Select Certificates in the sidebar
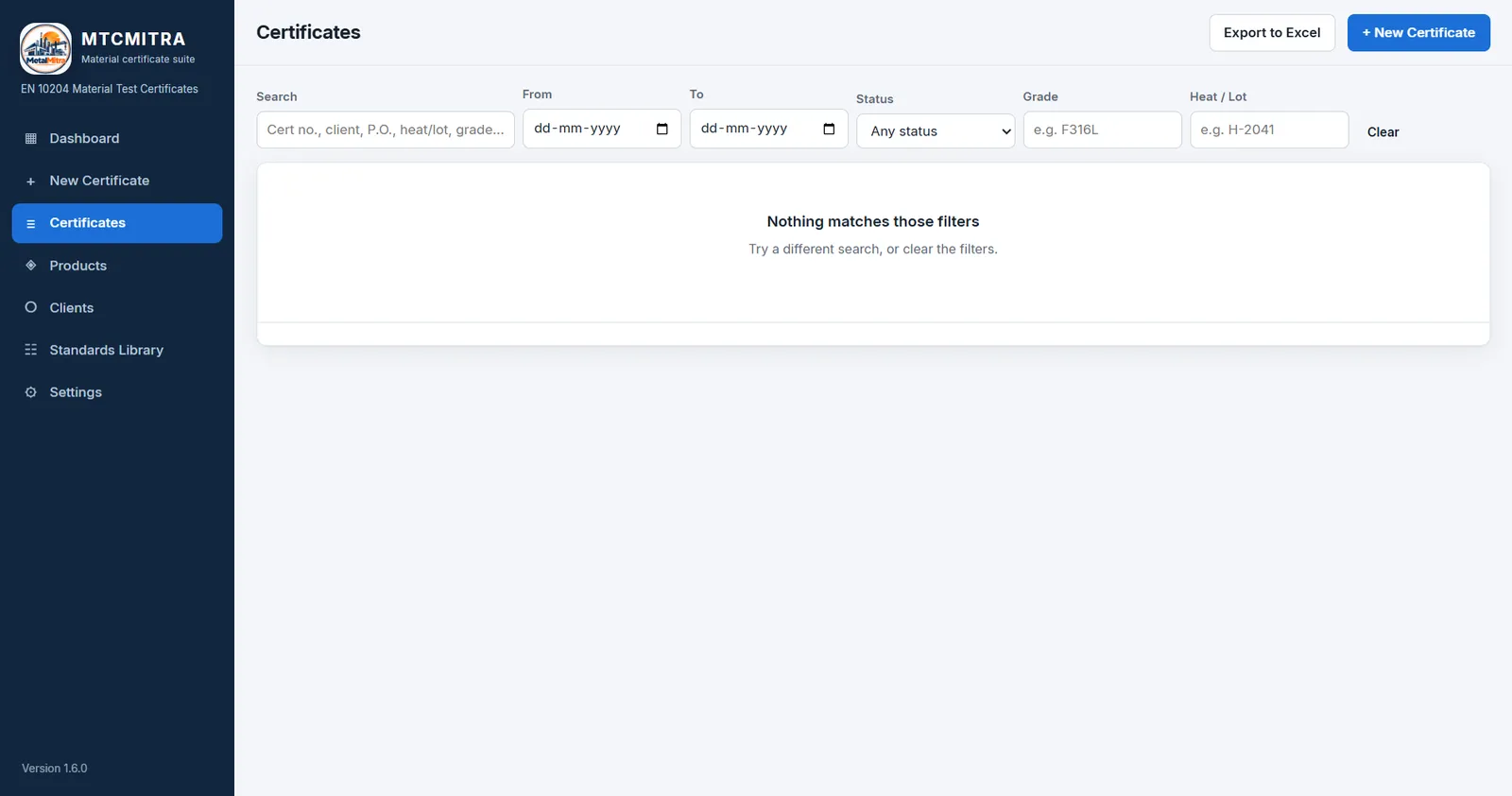Viewport: 1512px width, 796px height. (117, 223)
